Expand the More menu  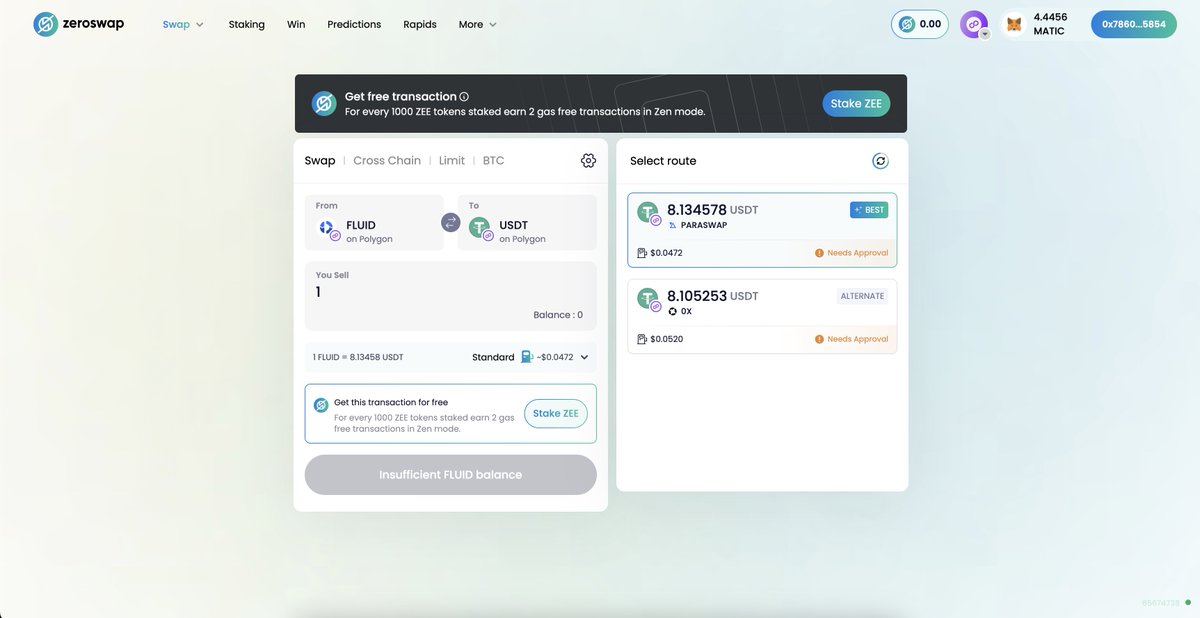478,24
